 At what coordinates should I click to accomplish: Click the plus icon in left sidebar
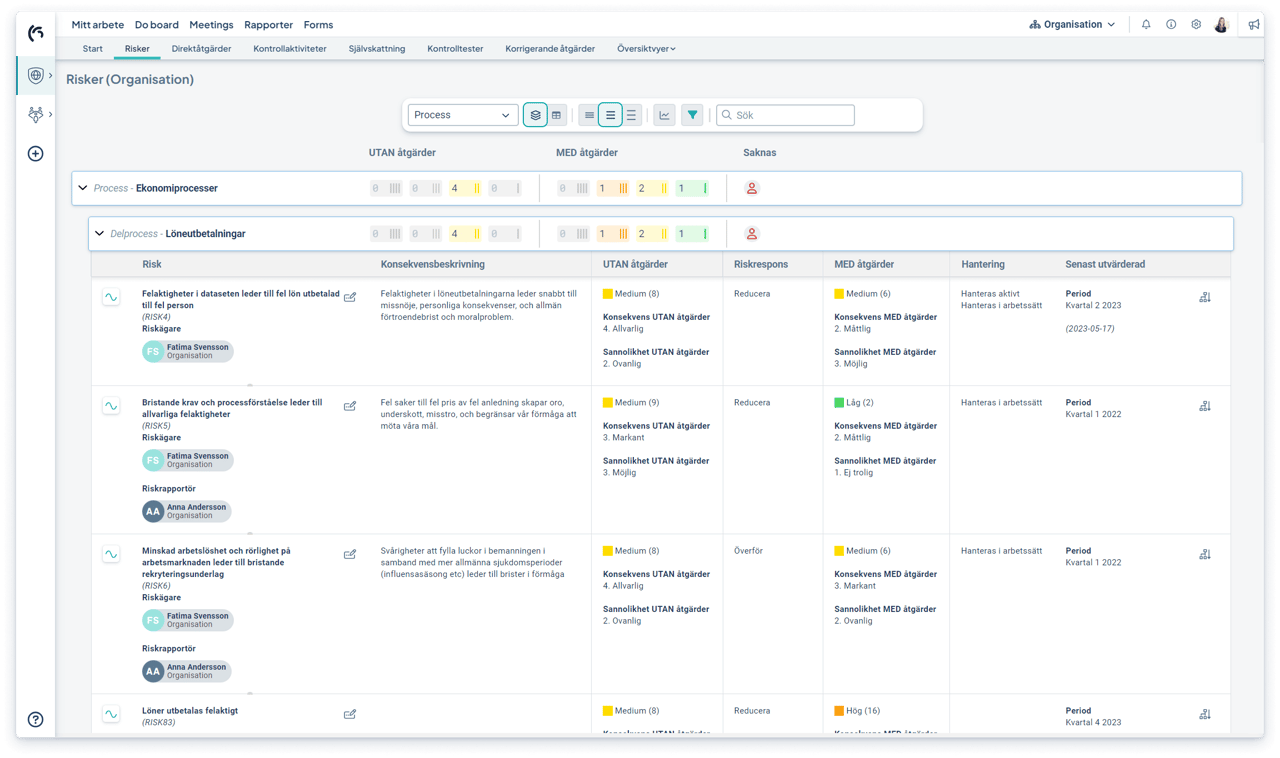[36, 154]
